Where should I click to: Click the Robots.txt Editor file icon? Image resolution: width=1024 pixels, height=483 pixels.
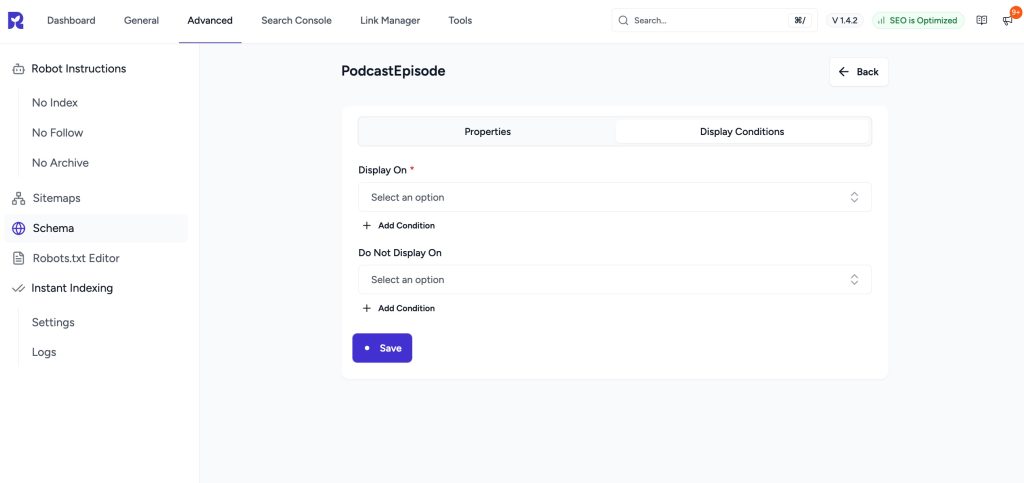18,258
